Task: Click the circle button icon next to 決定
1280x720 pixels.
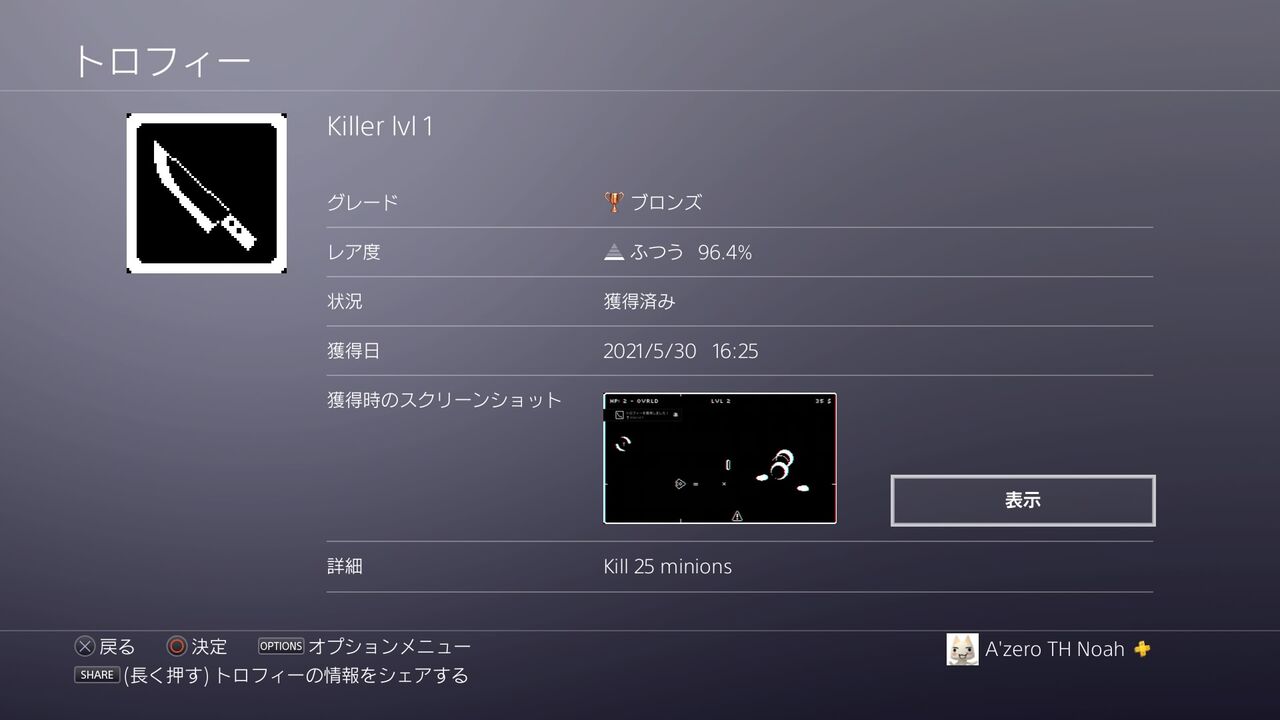Action: (x=177, y=647)
